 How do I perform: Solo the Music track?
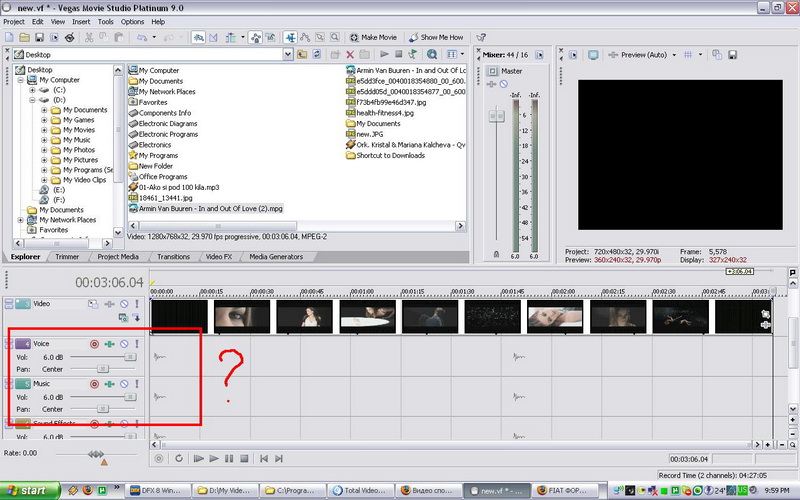137,384
